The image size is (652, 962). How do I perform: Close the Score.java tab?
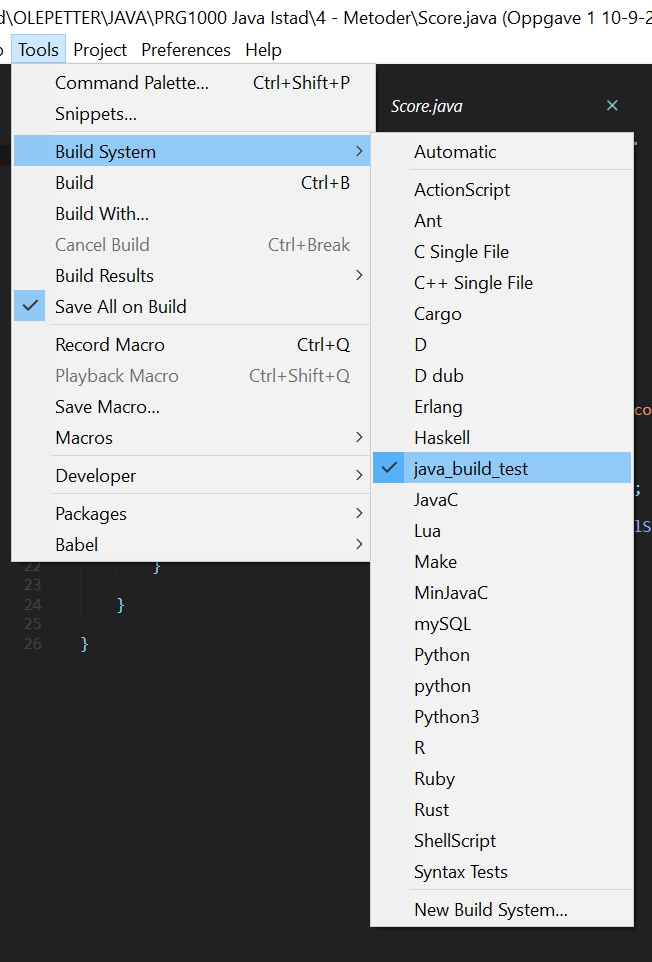pyautogui.click(x=612, y=105)
